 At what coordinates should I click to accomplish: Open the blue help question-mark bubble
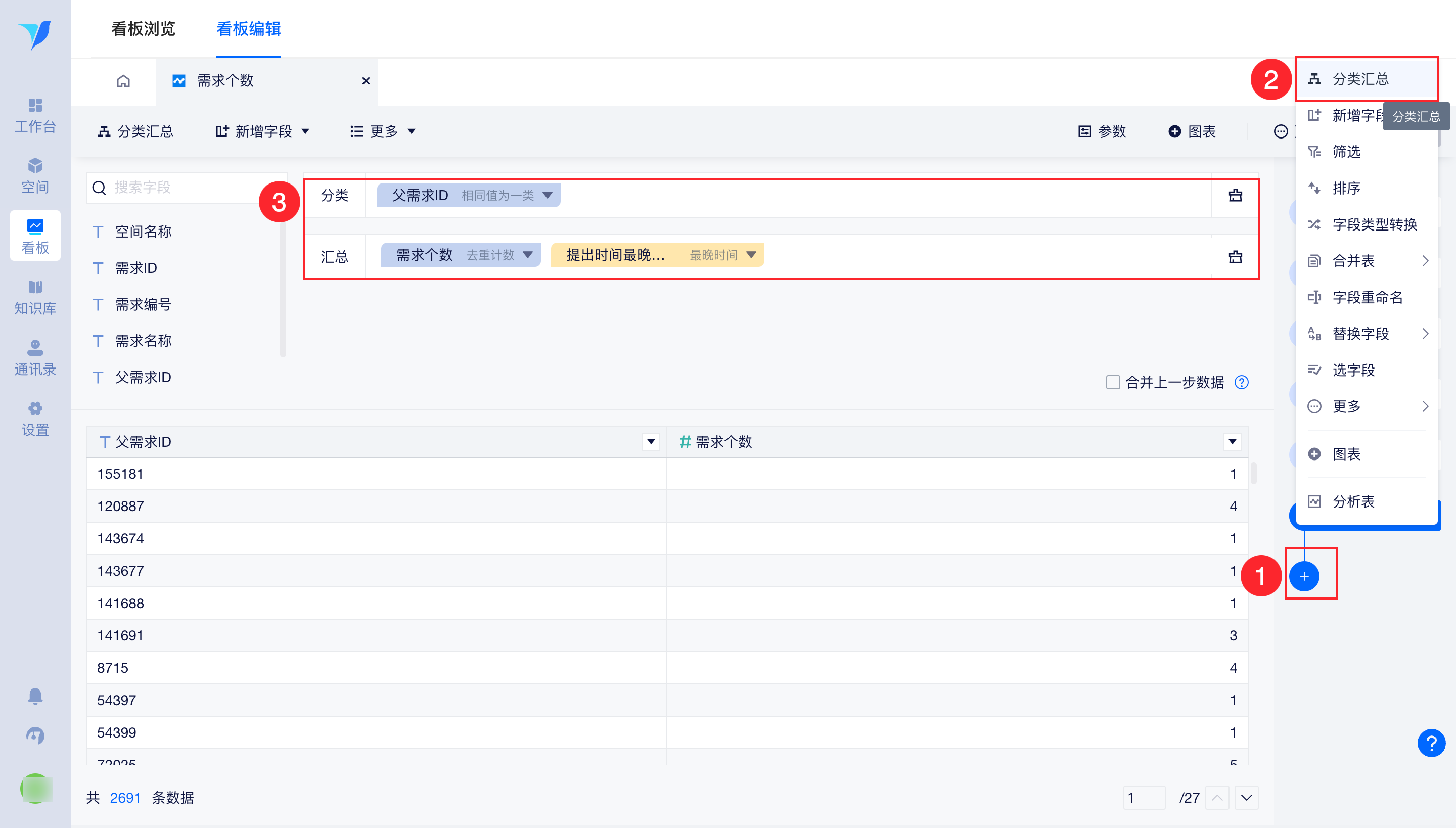pos(1431,743)
